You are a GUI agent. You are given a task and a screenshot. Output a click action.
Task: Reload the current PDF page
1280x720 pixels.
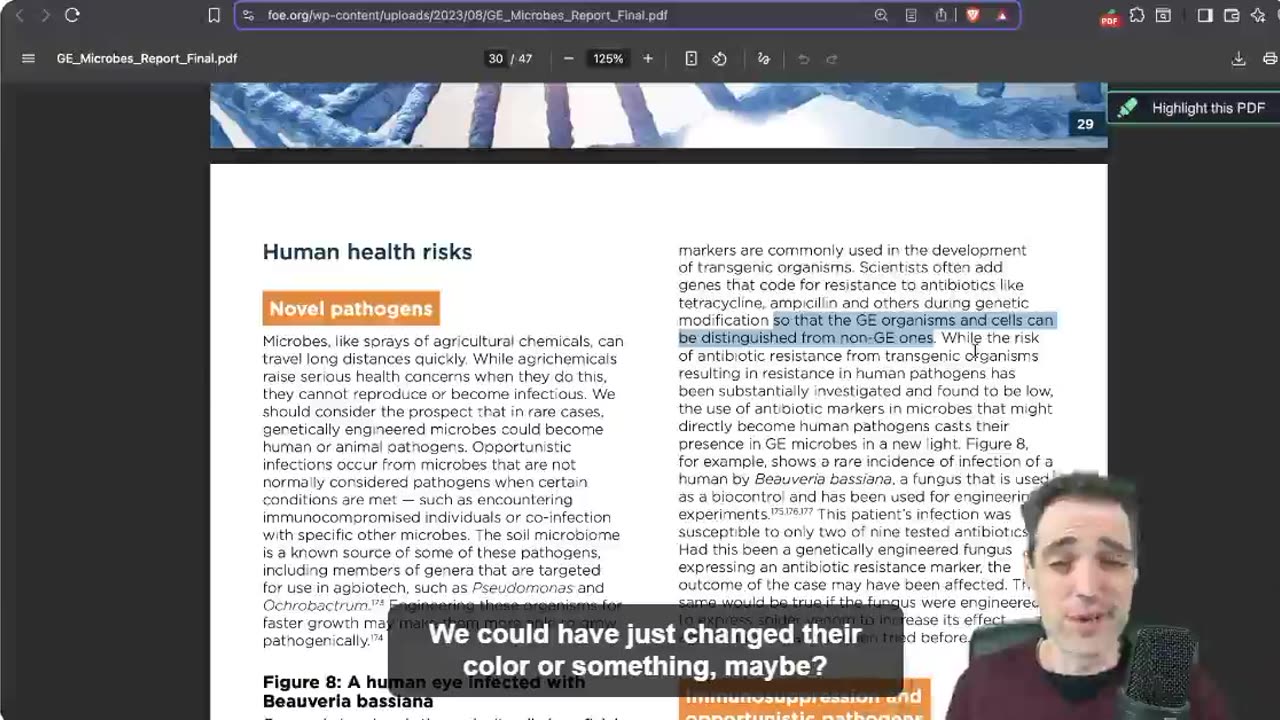72,15
